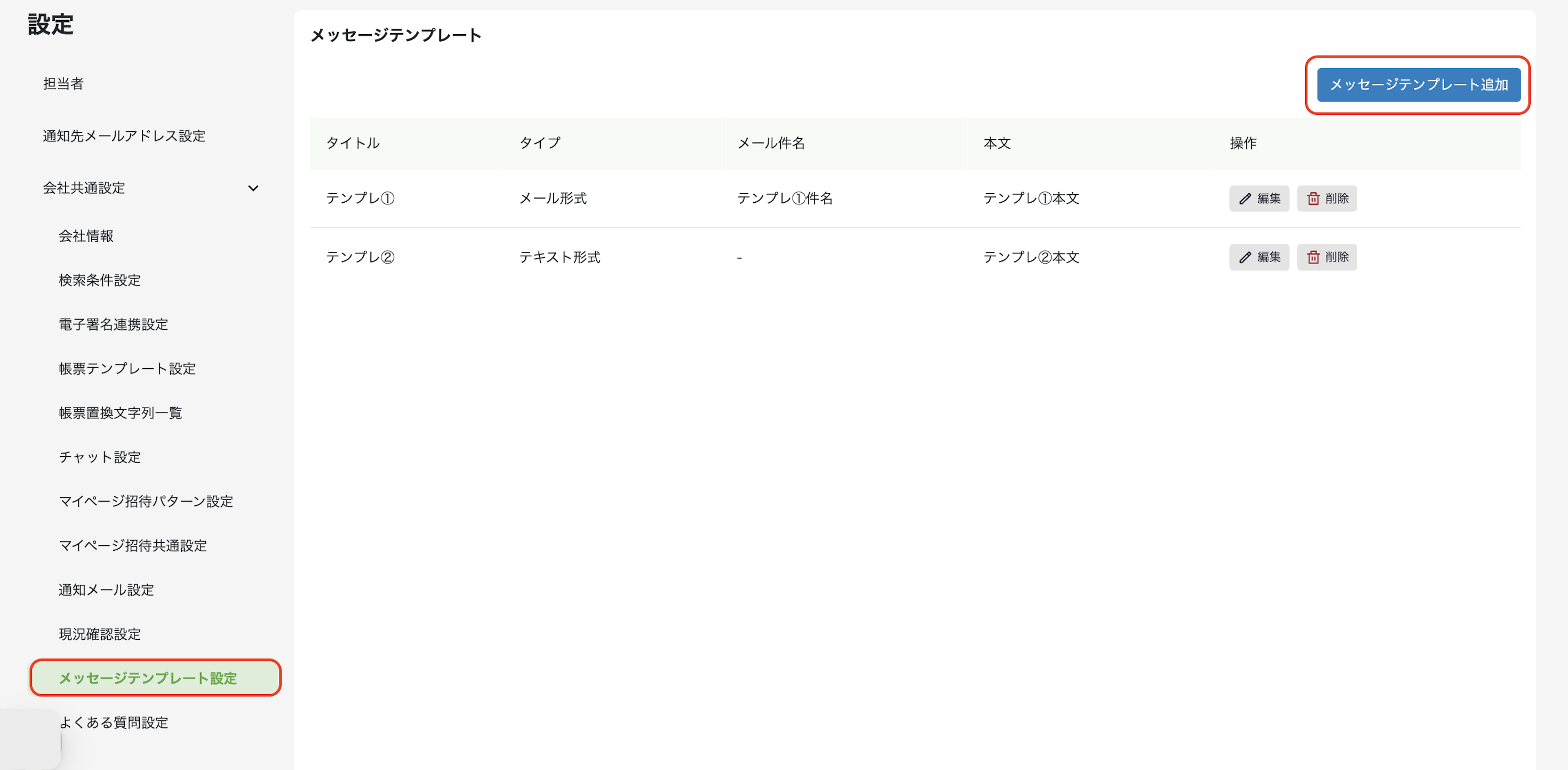Image resolution: width=1568 pixels, height=770 pixels.
Task: Delete the テンプレ② template
Action: point(1326,257)
